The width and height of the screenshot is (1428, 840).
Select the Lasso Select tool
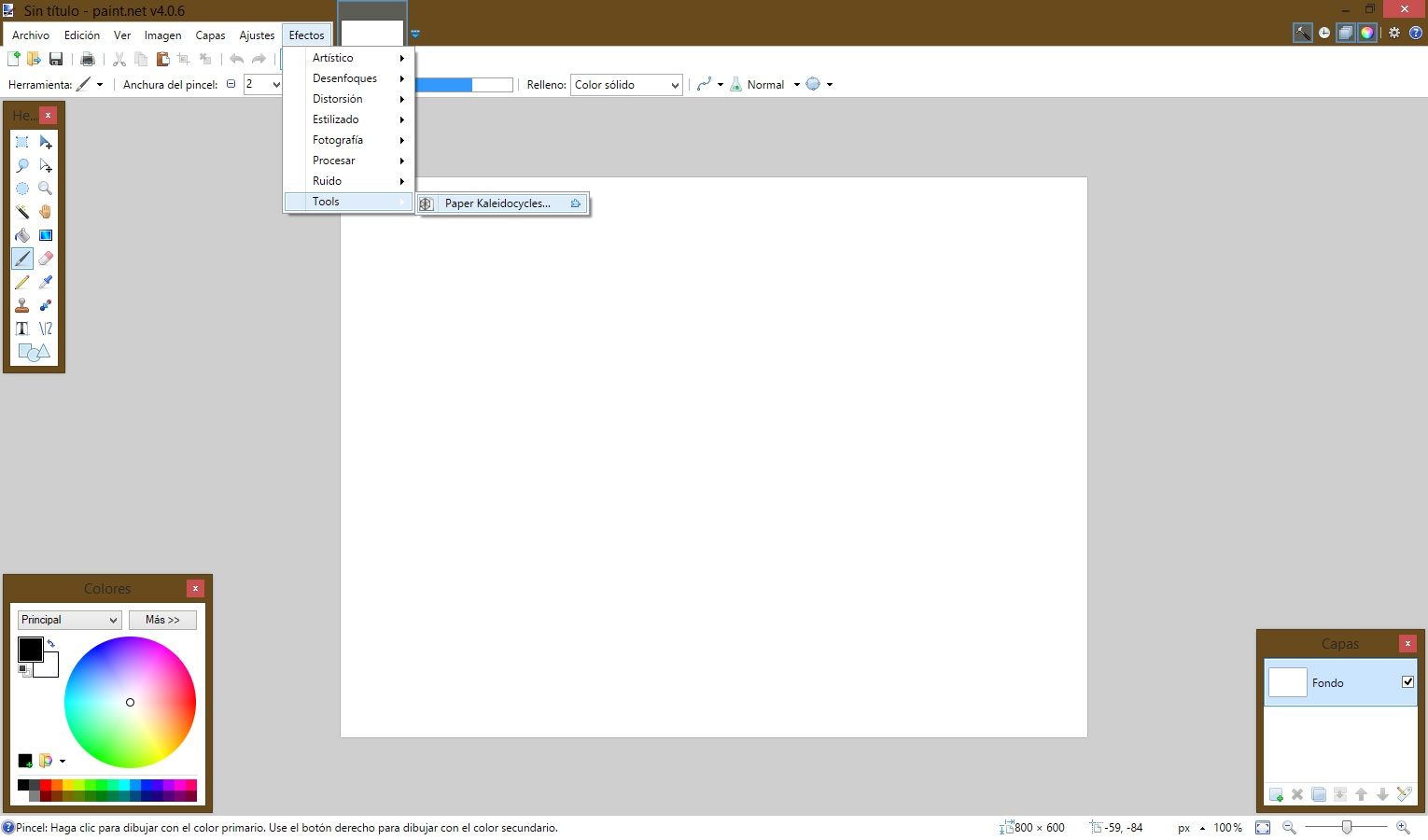click(22, 166)
